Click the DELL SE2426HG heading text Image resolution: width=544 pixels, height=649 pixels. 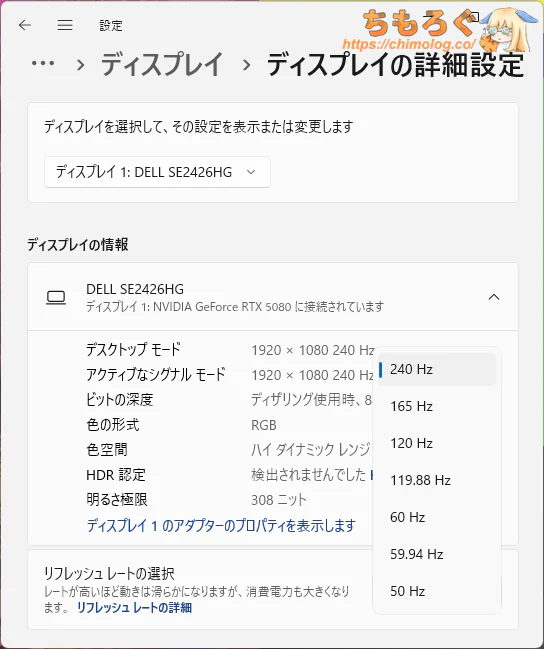[x=135, y=289]
